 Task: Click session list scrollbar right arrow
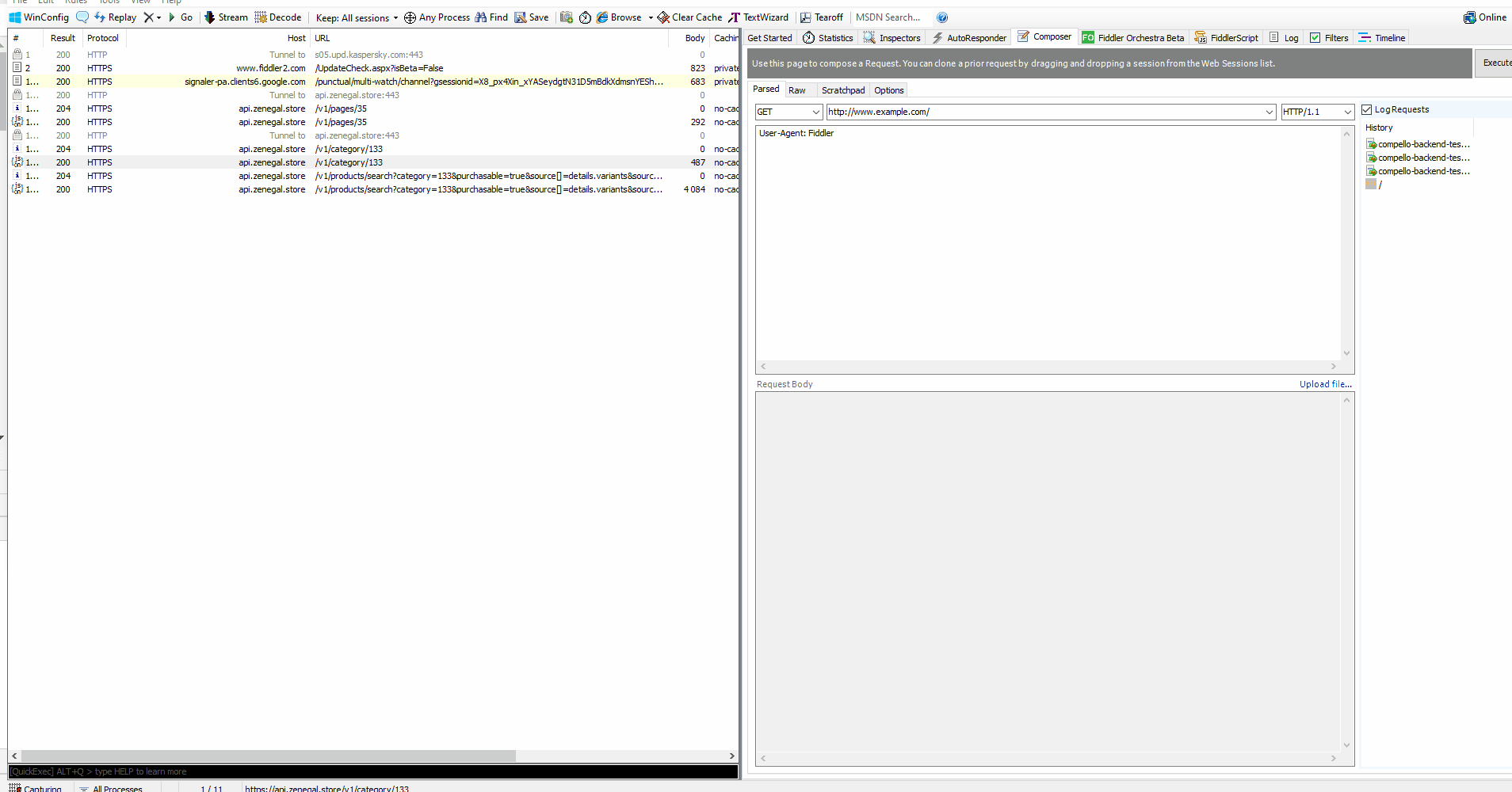coord(732,756)
